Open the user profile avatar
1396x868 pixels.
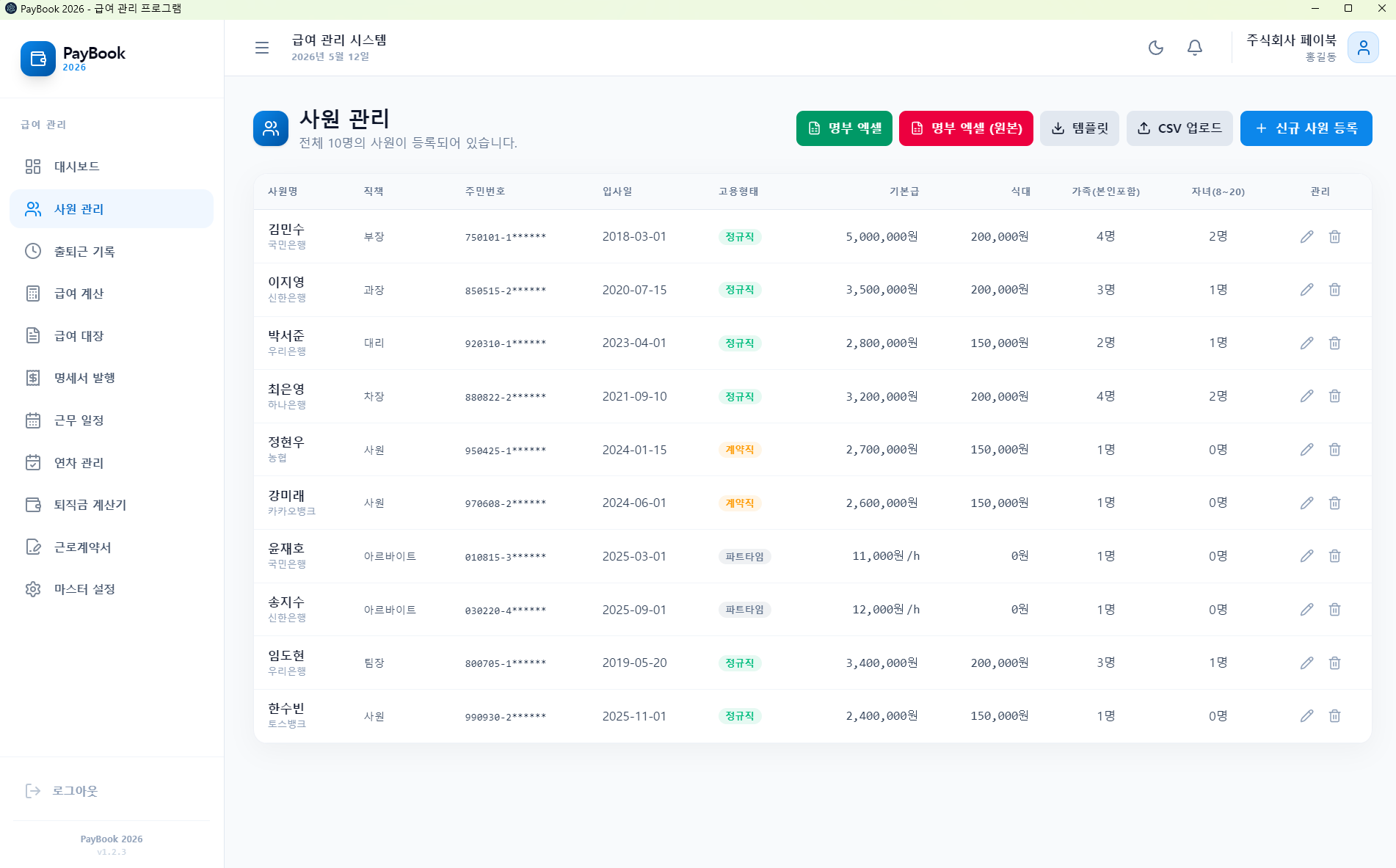(1363, 48)
